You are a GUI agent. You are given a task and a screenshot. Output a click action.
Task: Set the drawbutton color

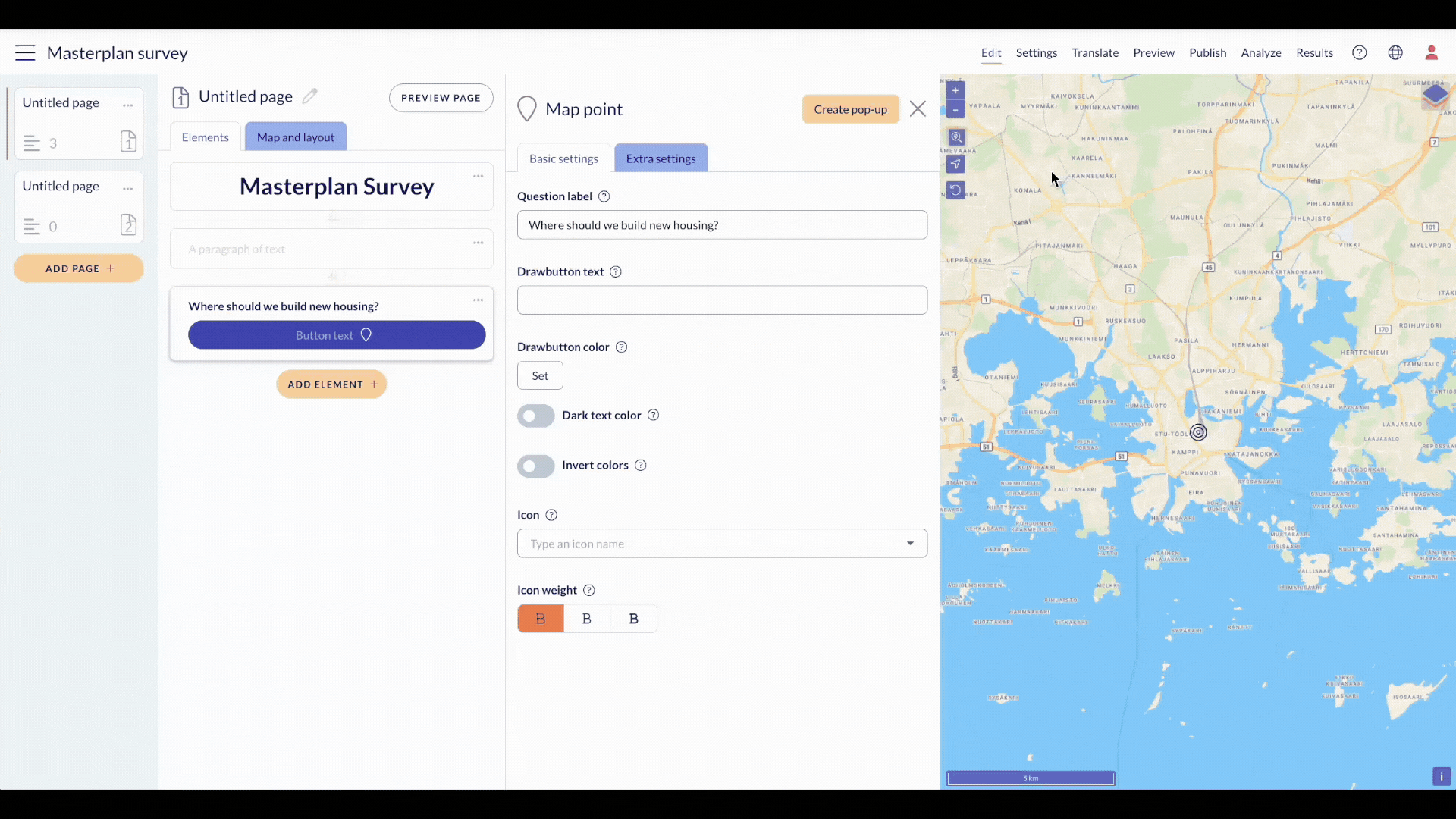pyautogui.click(x=540, y=375)
